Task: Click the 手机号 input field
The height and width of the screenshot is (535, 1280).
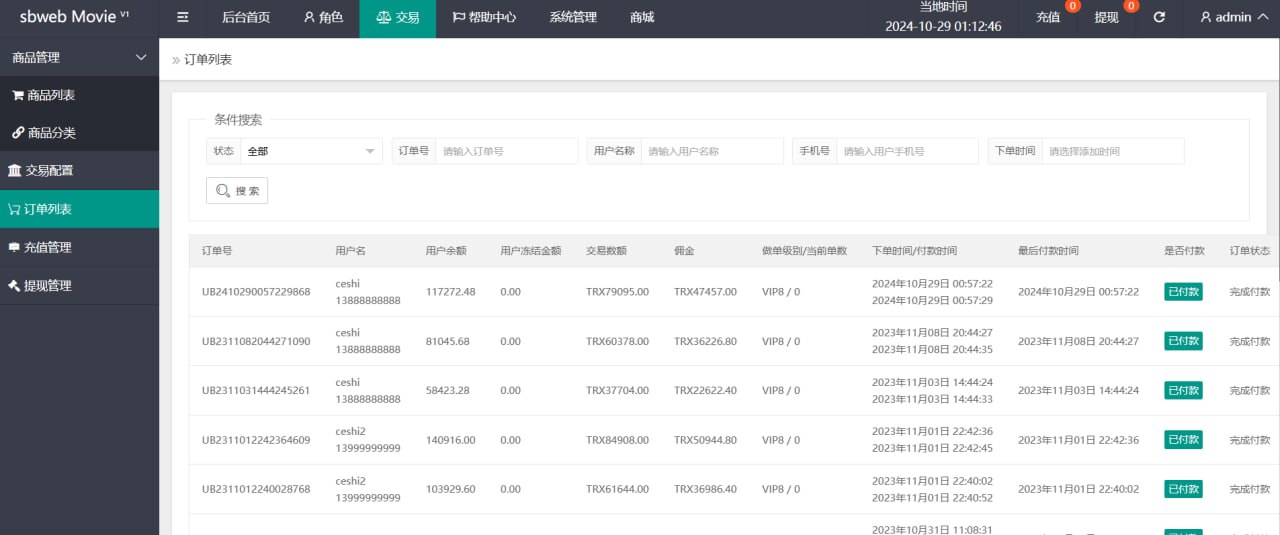Action: tap(906, 151)
